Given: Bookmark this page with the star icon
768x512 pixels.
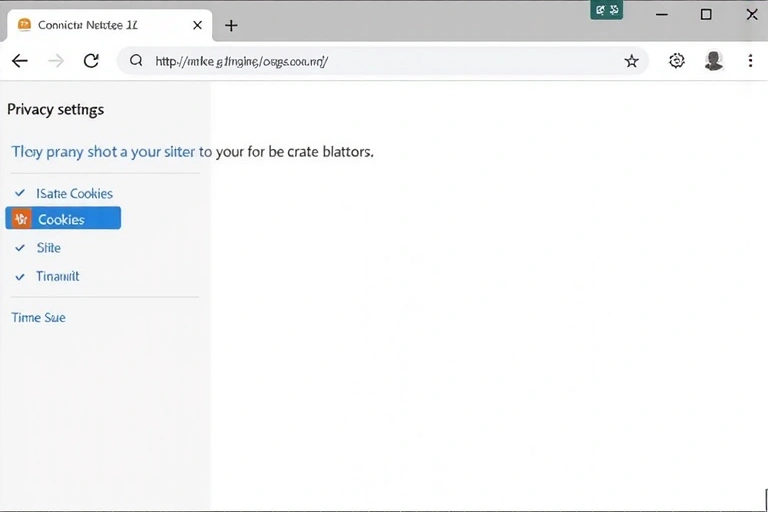Looking at the screenshot, I should (631, 61).
